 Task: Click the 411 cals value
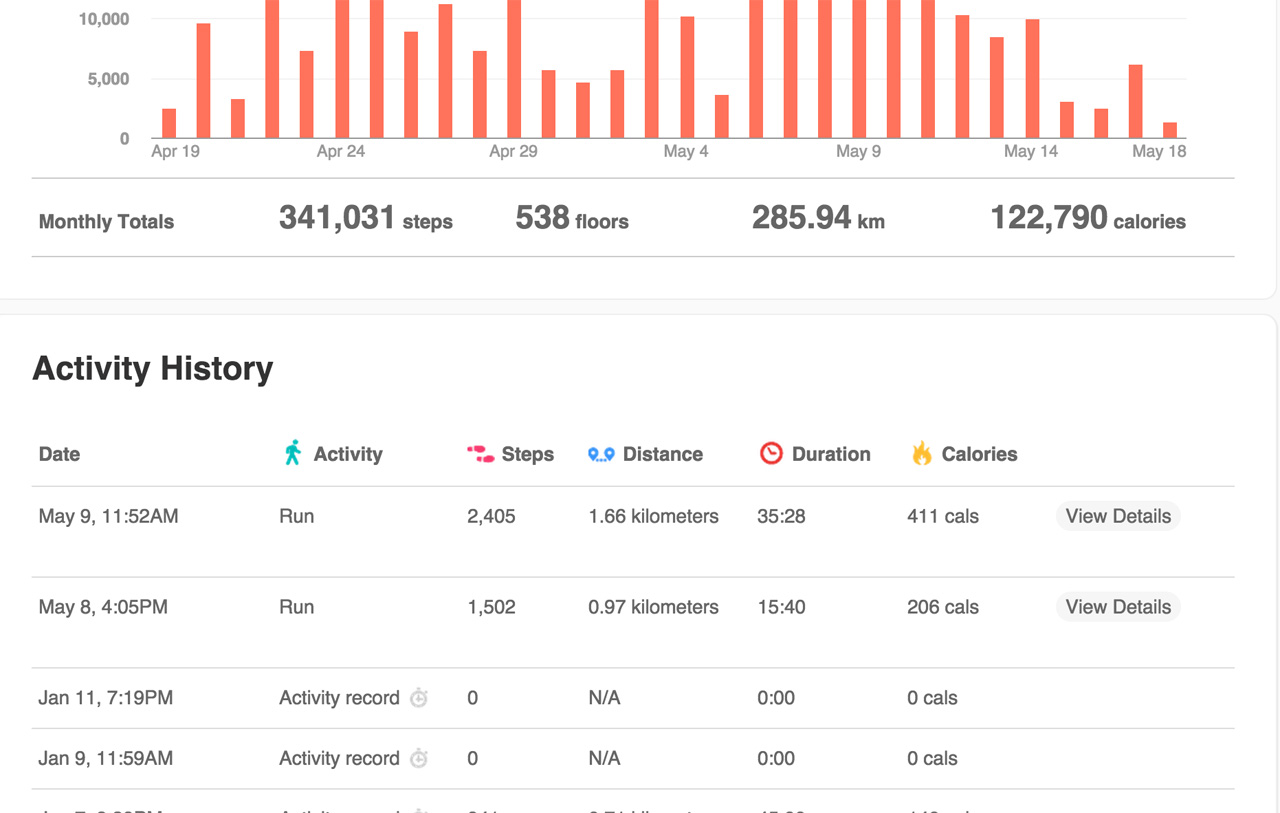click(943, 517)
